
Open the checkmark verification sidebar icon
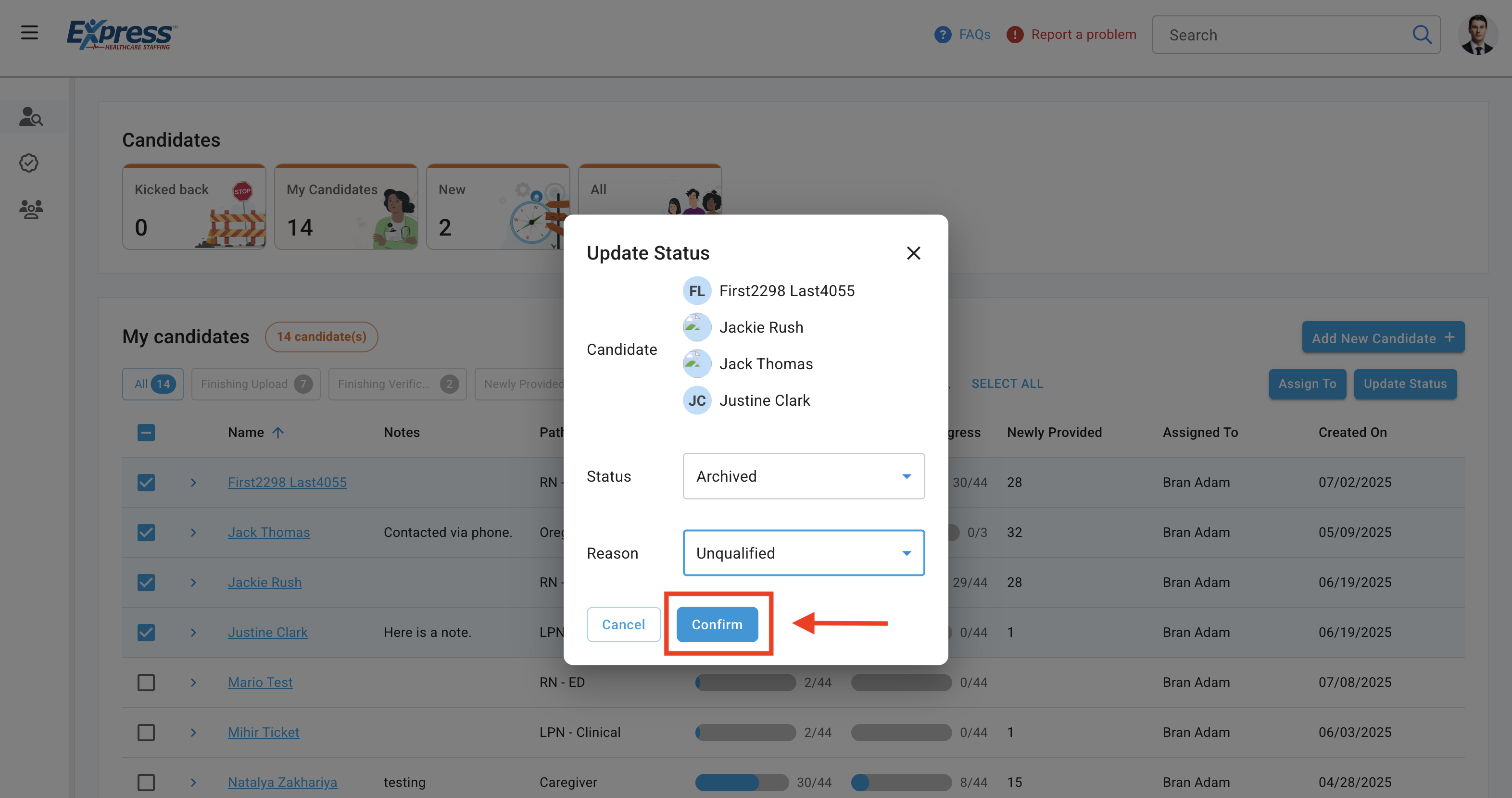coord(29,163)
